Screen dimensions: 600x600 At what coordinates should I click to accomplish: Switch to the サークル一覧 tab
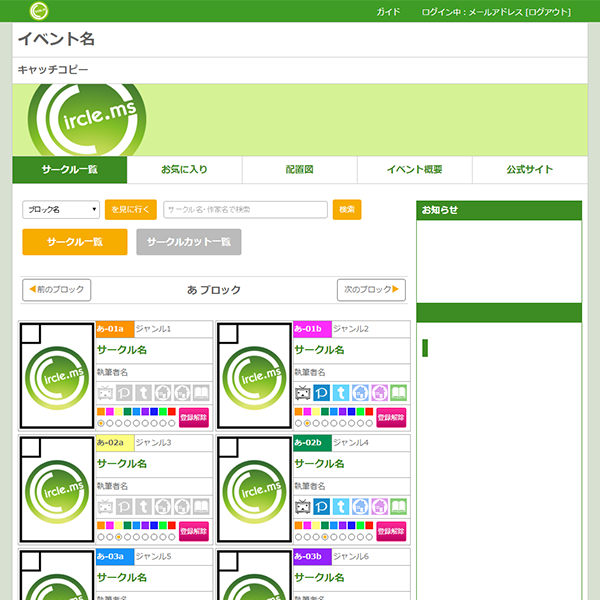tap(70, 170)
